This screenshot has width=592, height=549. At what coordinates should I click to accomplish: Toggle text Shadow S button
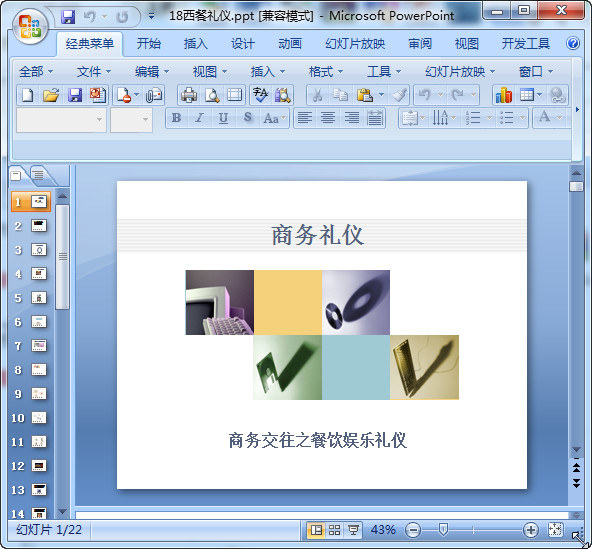[247, 118]
